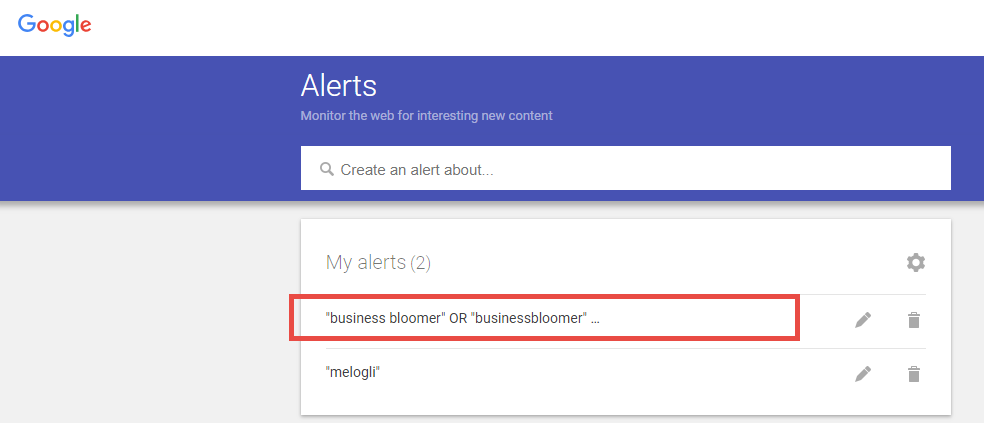The height and width of the screenshot is (423, 984).
Task: Edit the "business bloomer" alert with pencil
Action: (863, 320)
